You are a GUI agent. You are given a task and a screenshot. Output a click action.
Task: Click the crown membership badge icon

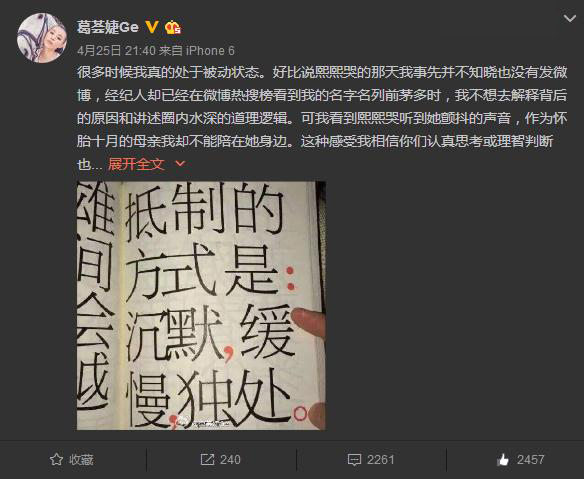point(173,28)
